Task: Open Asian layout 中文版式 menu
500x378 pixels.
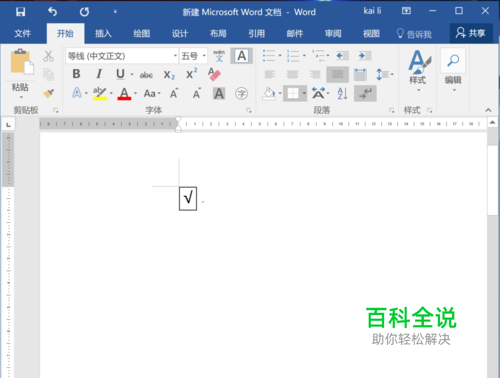Action: click(x=320, y=93)
